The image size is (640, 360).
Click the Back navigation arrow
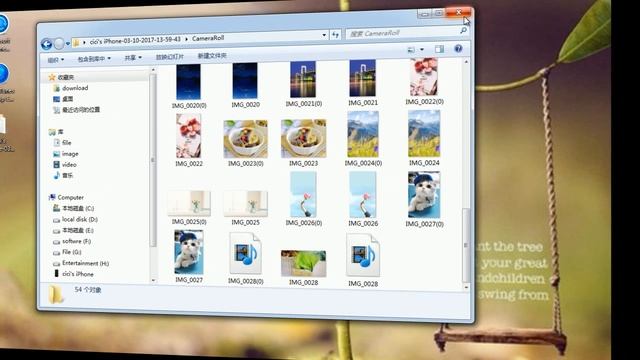pyautogui.click(x=47, y=44)
